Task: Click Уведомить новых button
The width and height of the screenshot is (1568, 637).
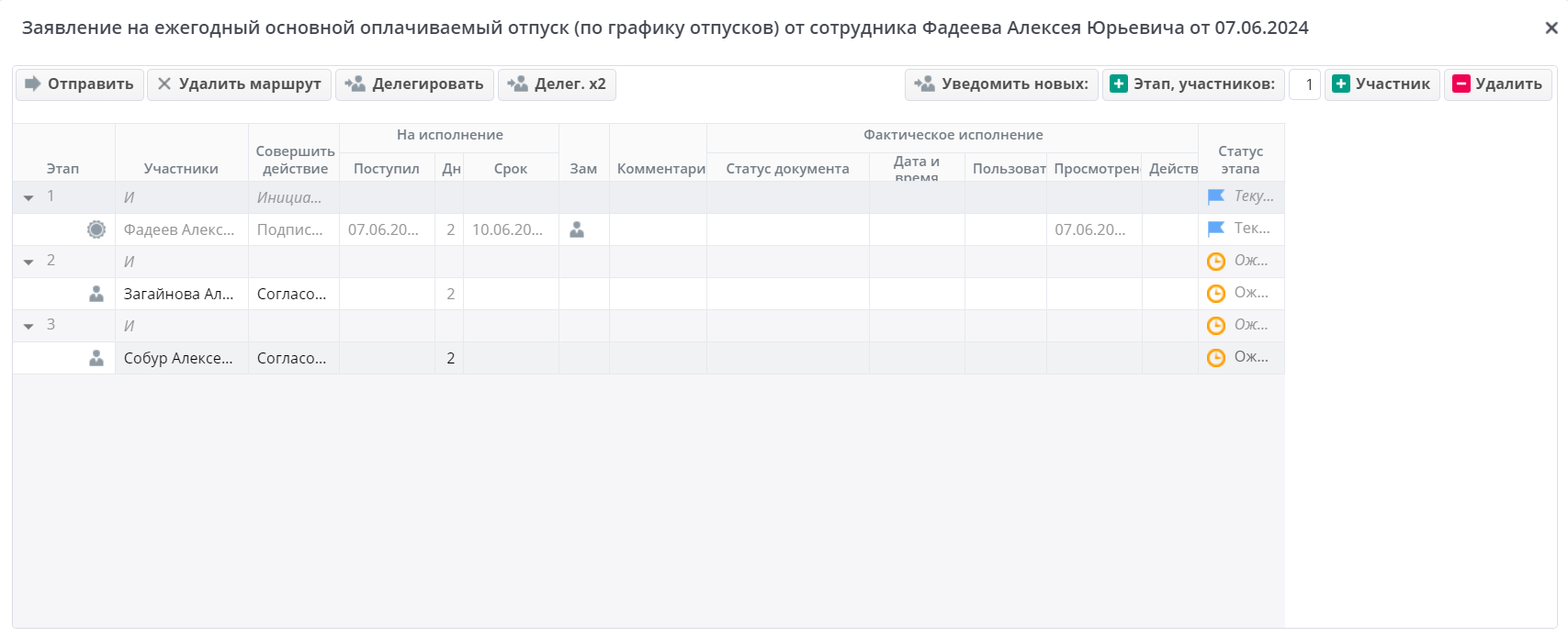Action: tap(1001, 84)
